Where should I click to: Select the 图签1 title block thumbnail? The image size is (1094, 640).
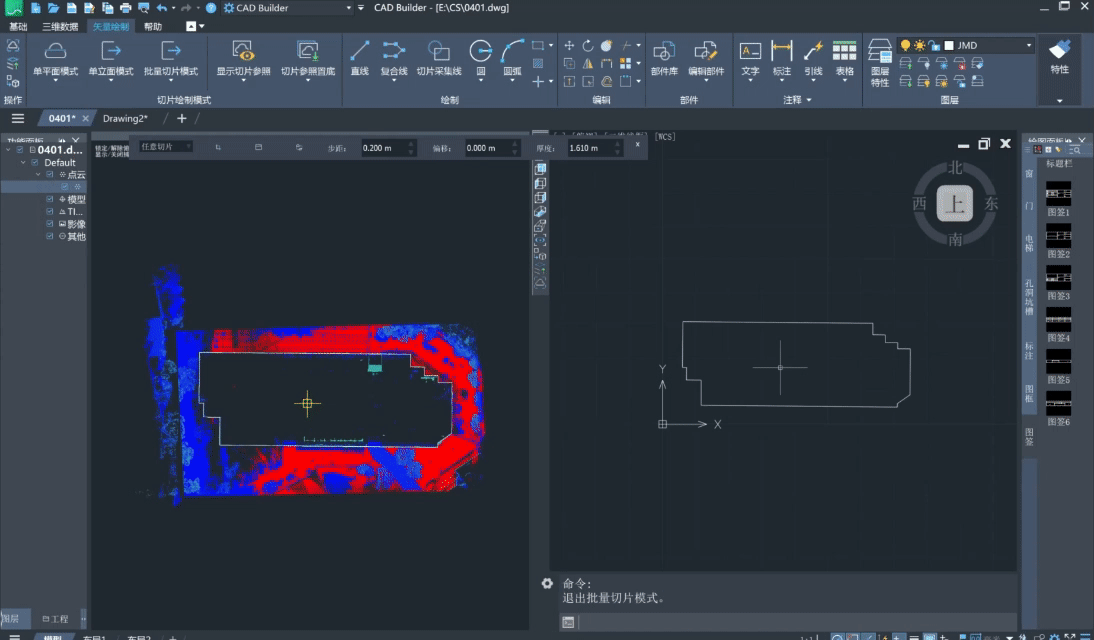tap(1058, 193)
